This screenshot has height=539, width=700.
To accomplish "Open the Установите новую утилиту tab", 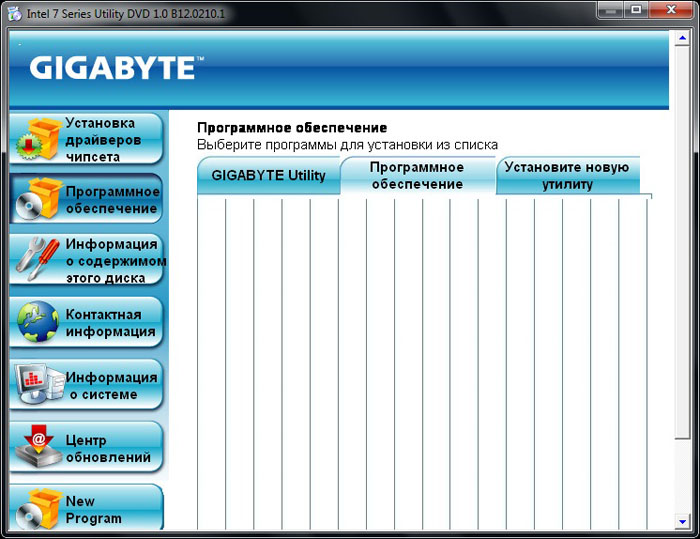I will [x=567, y=175].
